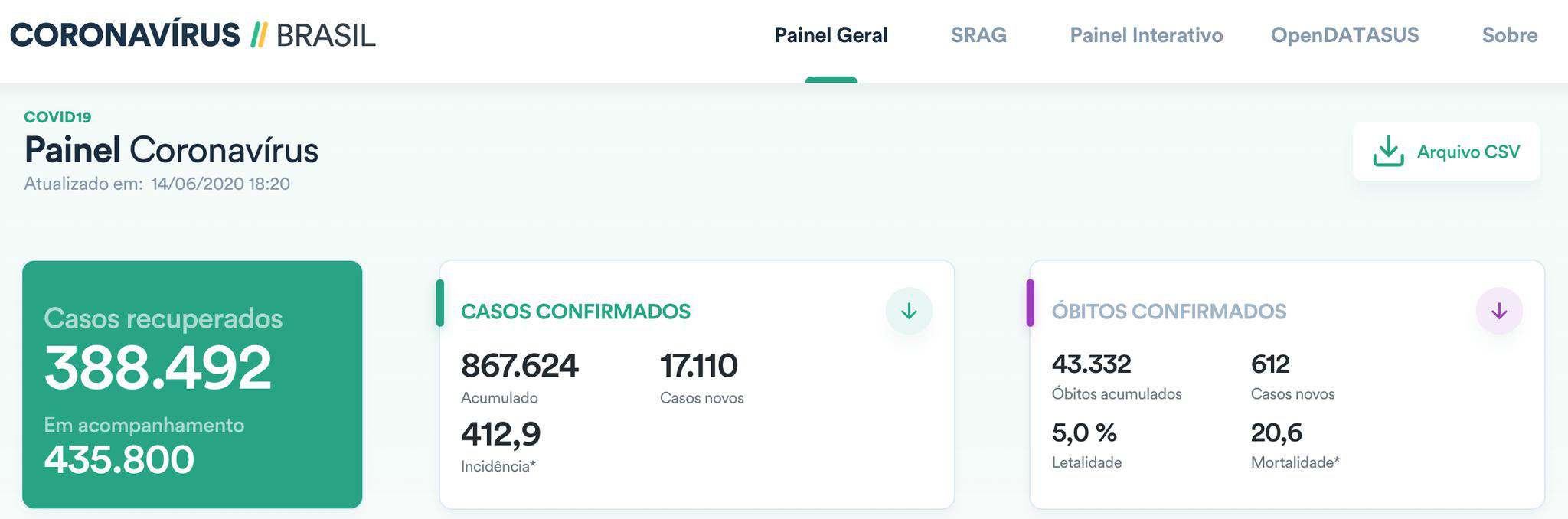1568x519 pixels.
Task: Select the Casos recuperados green card
Action: click(192, 384)
